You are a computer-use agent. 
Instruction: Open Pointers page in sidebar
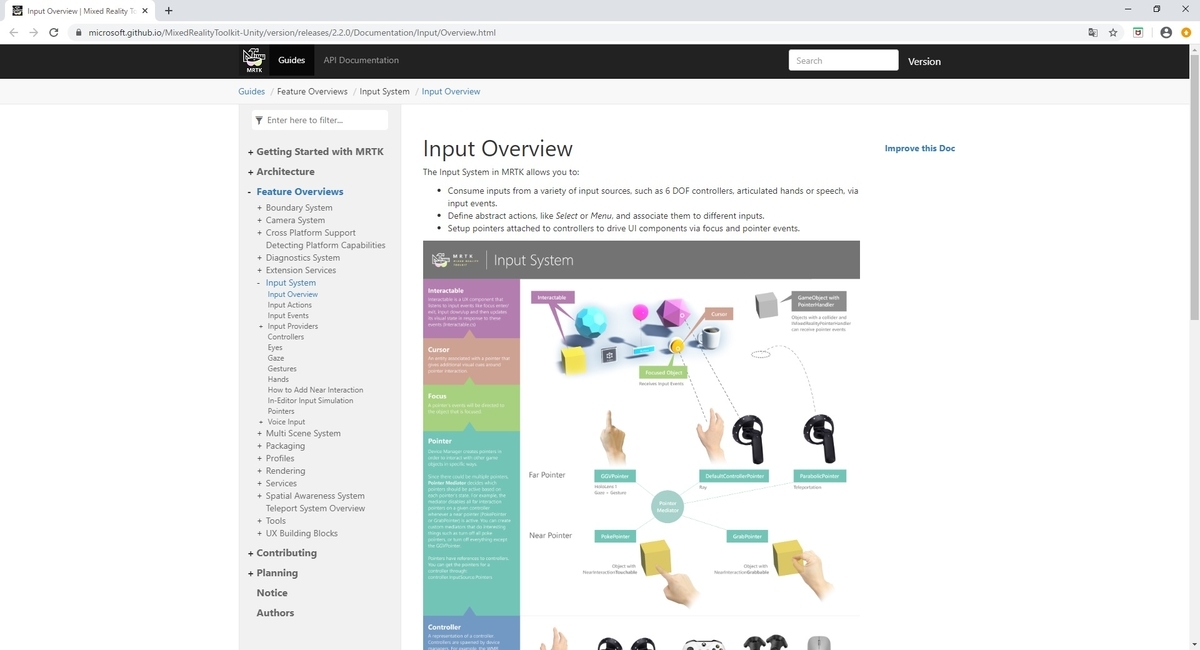tap(281, 411)
